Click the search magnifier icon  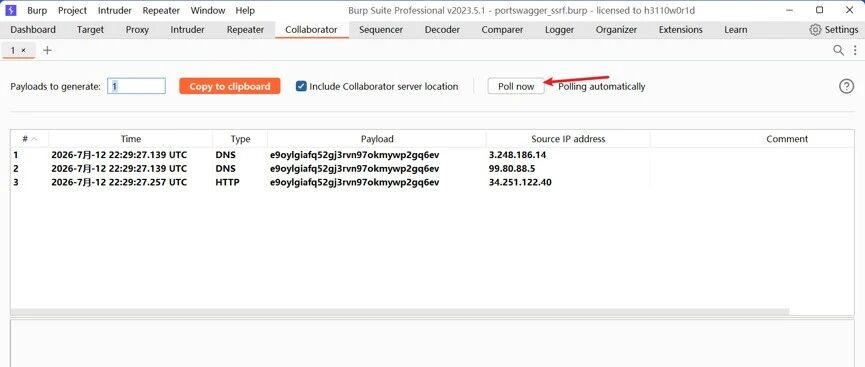[838, 50]
